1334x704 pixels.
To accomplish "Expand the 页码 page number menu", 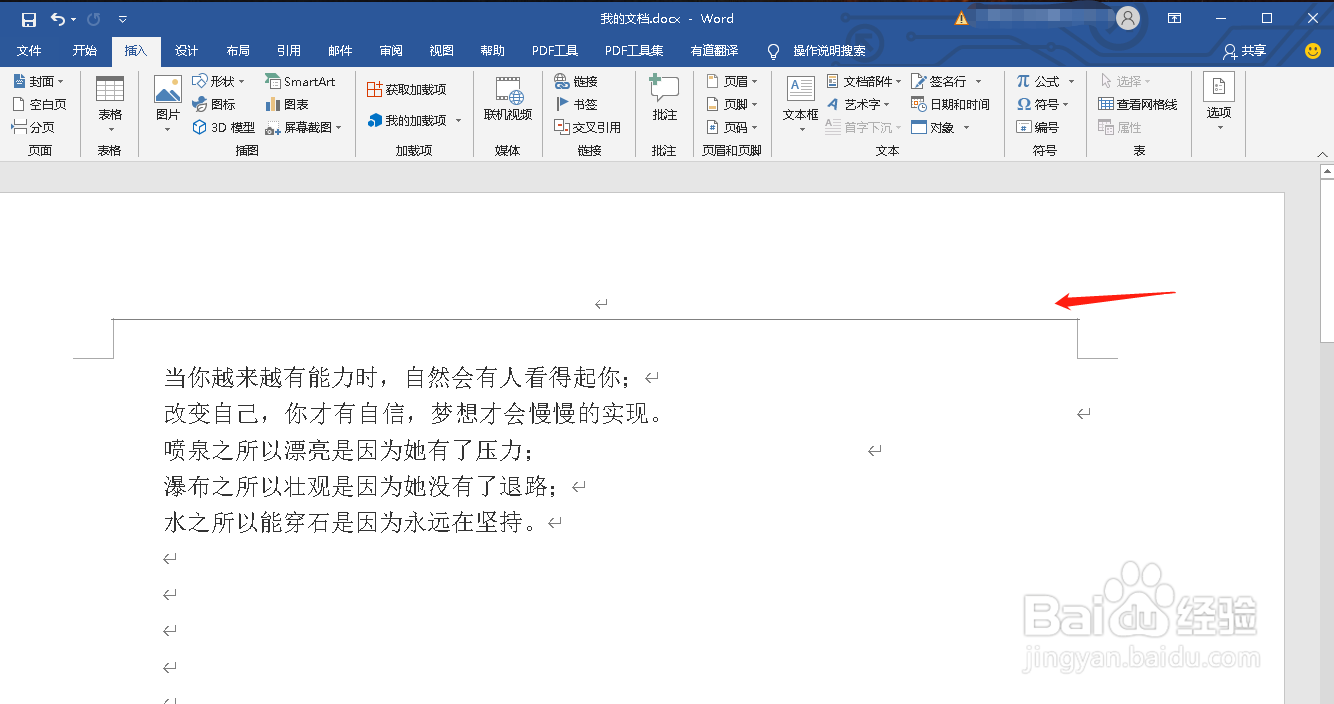I will coord(732,127).
